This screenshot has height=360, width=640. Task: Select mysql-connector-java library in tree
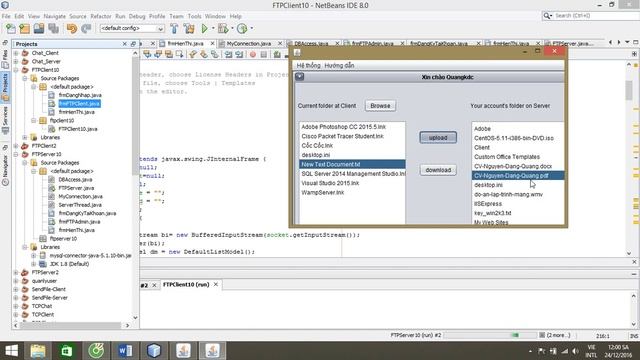(x=90, y=256)
